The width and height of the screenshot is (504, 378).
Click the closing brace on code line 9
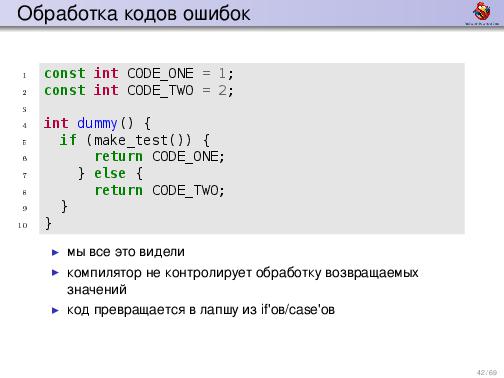point(64,207)
